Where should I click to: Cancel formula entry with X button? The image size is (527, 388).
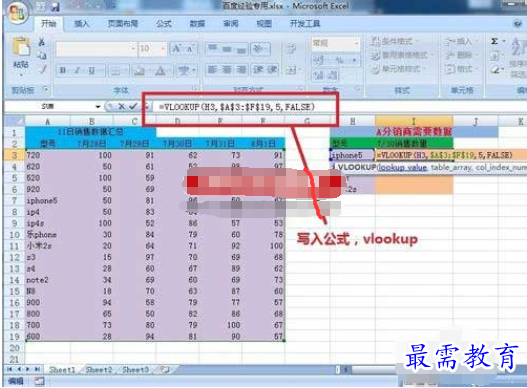tap(121, 107)
